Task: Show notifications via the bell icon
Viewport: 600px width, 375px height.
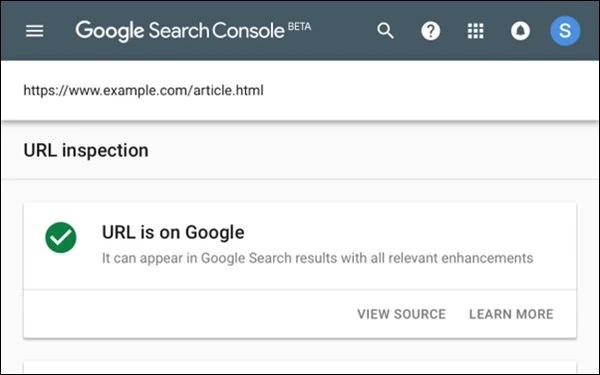Action: point(520,31)
